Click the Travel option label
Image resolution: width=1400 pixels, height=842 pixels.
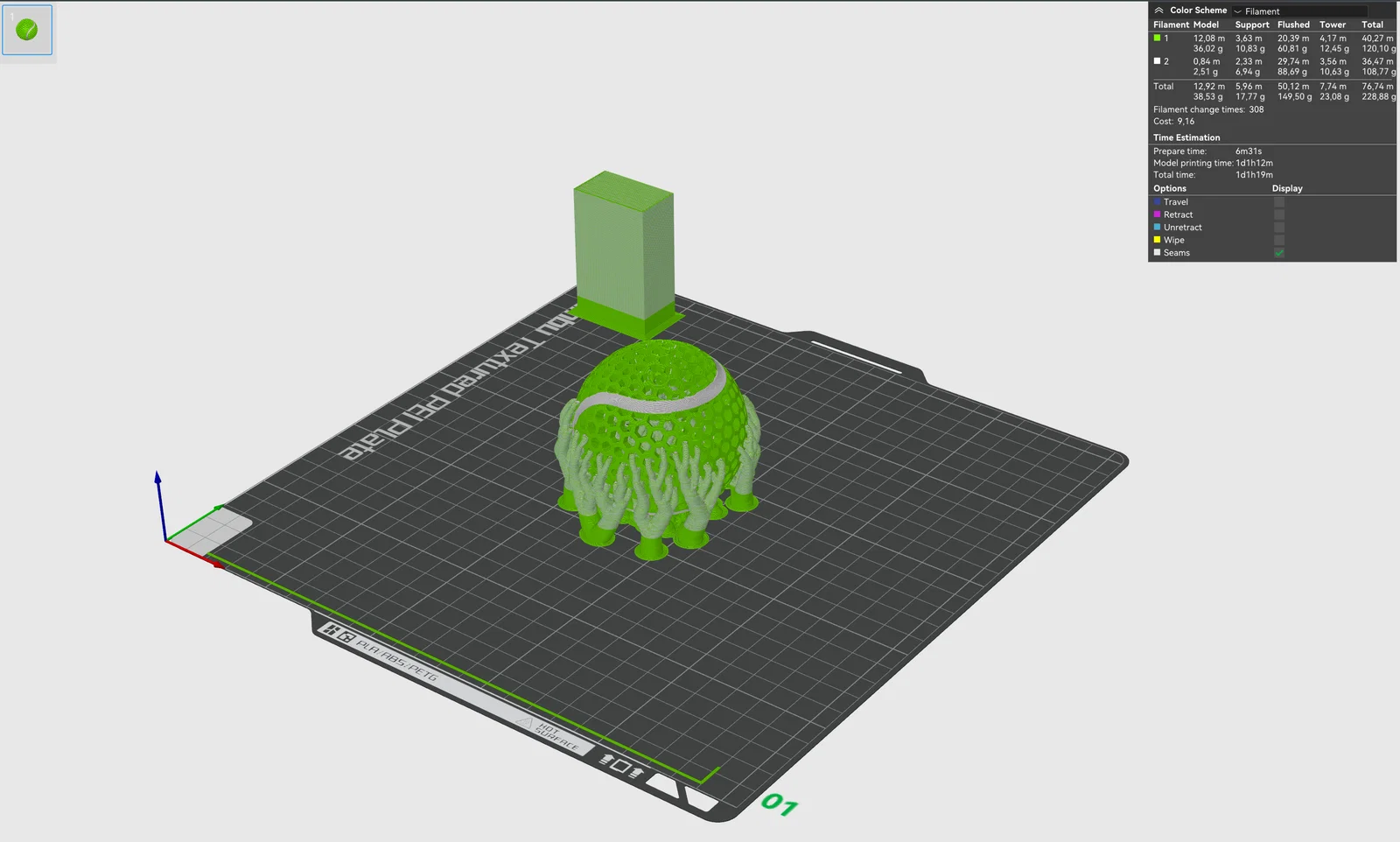[1176, 202]
